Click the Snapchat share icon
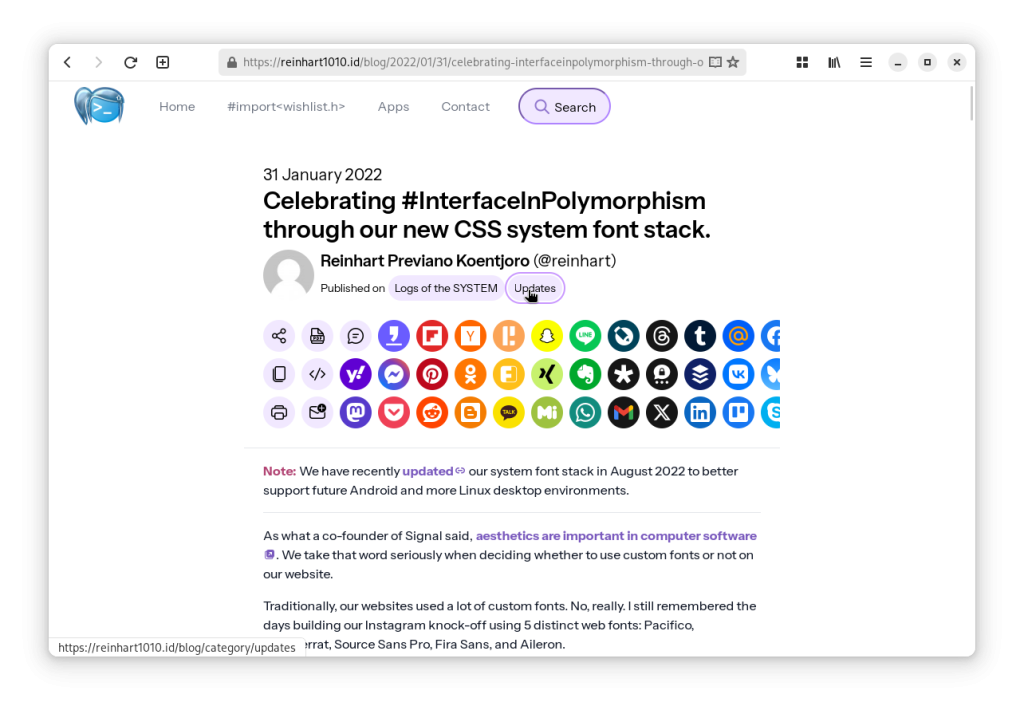This screenshot has height=710, width=1024. tap(547, 336)
